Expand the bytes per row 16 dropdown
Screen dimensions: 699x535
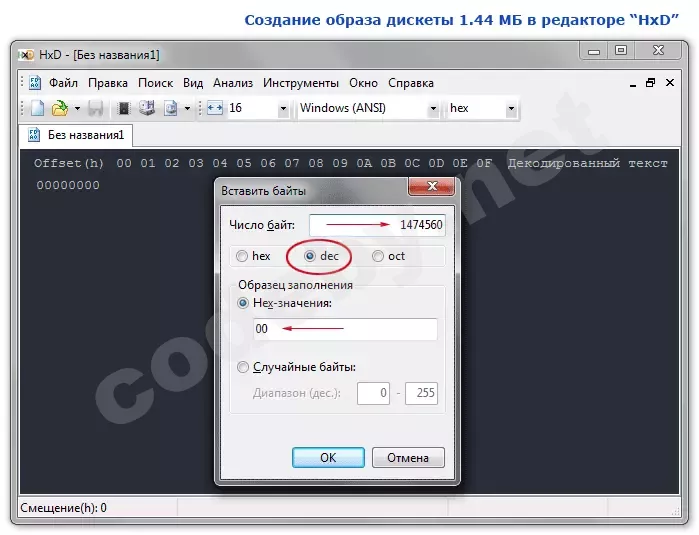coord(283,108)
